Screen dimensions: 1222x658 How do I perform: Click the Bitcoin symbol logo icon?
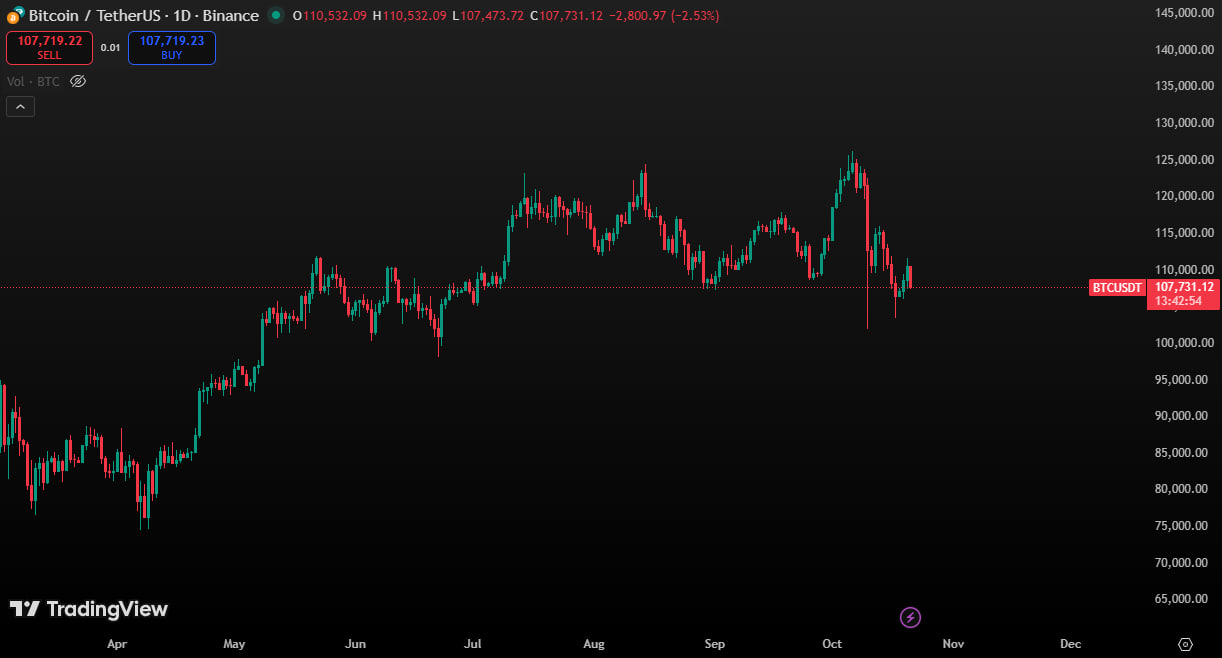point(15,15)
